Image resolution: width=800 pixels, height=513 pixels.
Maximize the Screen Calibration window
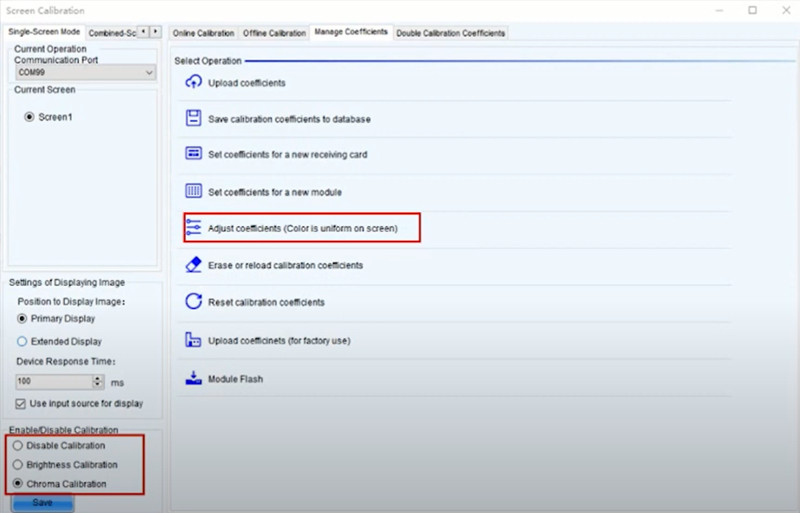(x=753, y=10)
